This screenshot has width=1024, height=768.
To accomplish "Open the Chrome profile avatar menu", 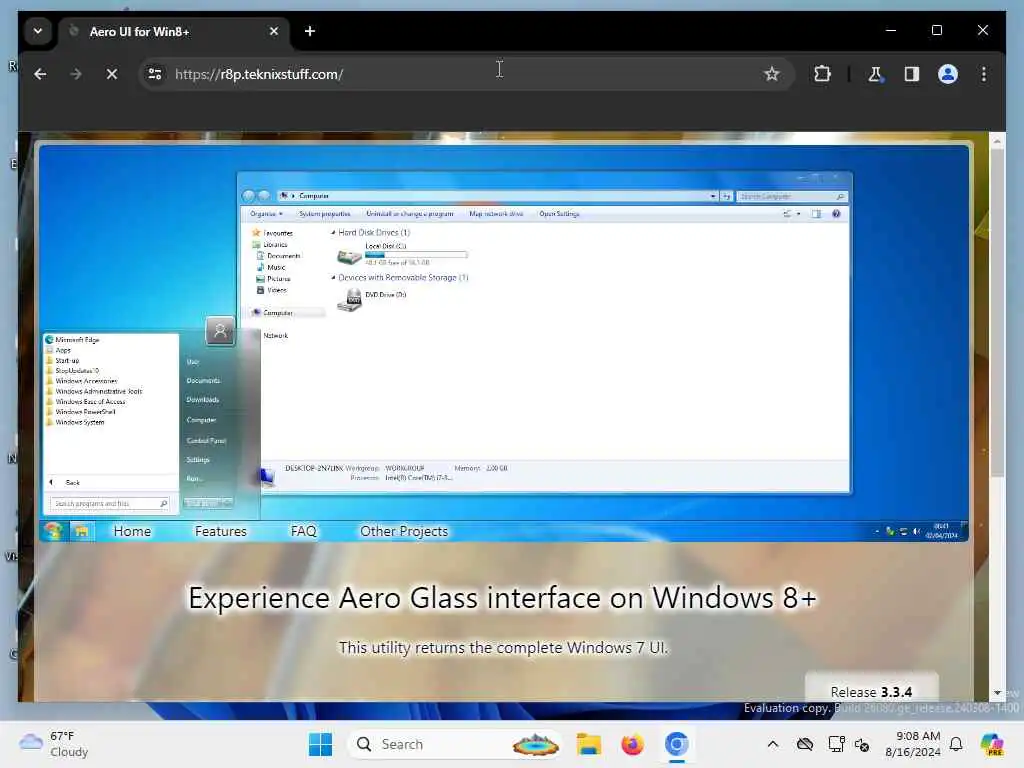I will pos(948,74).
